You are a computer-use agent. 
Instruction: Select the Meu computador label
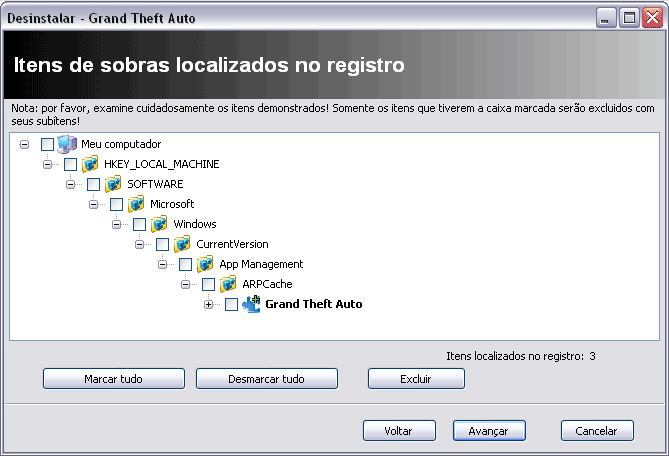(x=121, y=145)
